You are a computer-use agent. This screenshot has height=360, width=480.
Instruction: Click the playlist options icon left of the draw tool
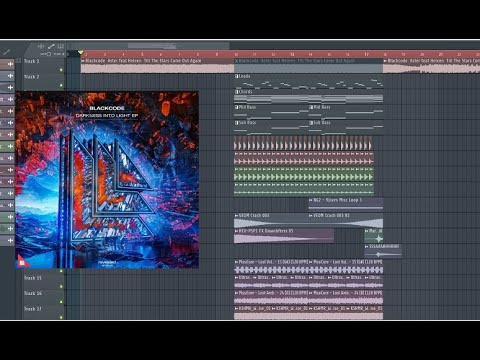click(41, 46)
